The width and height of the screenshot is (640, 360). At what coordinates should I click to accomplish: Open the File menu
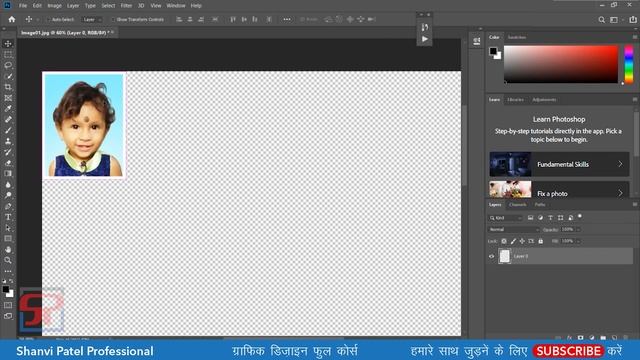point(23,6)
